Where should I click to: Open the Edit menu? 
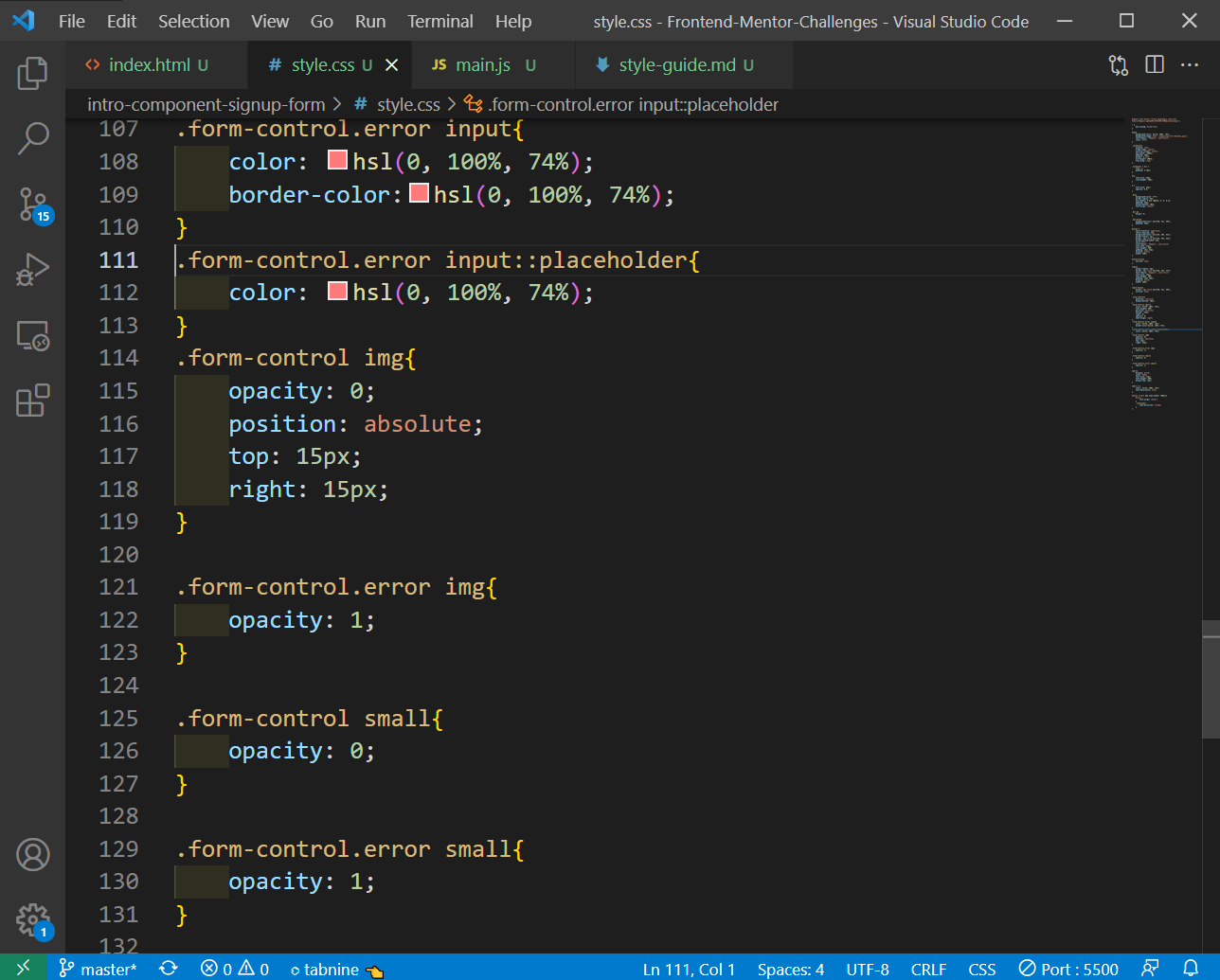point(121,21)
